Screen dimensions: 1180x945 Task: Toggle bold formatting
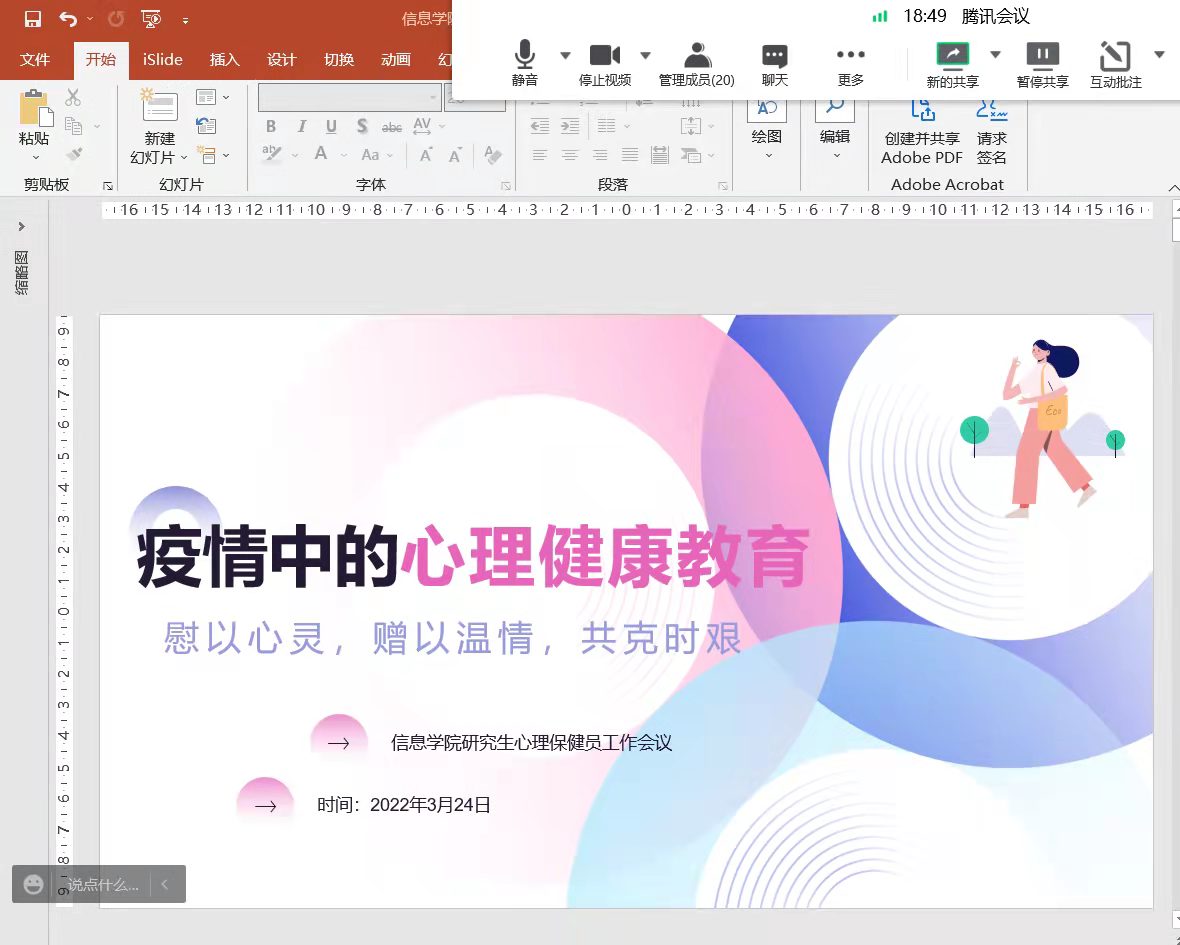(x=270, y=126)
